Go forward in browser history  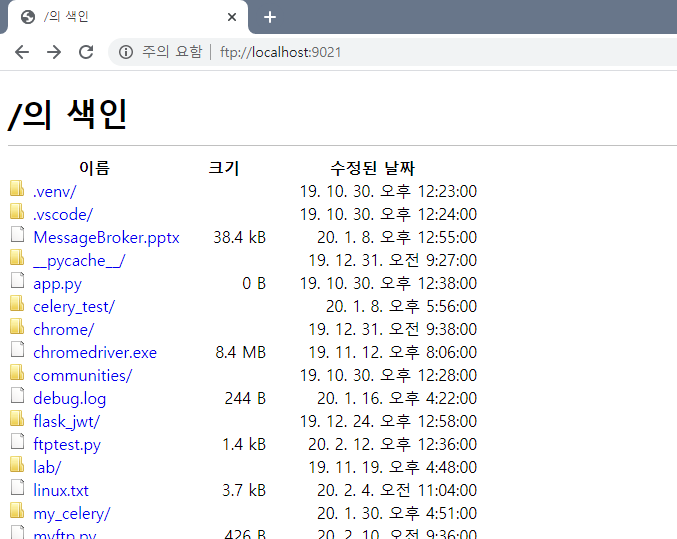click(54, 52)
